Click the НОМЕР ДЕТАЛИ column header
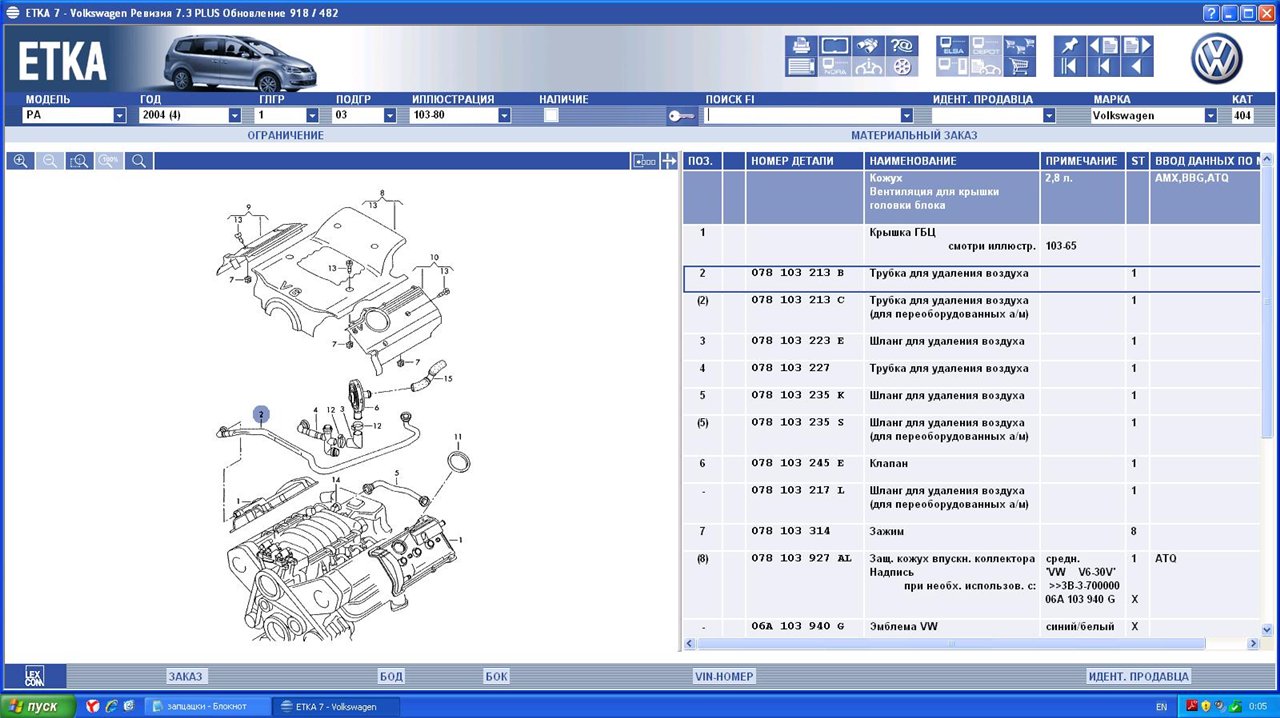 [x=805, y=160]
